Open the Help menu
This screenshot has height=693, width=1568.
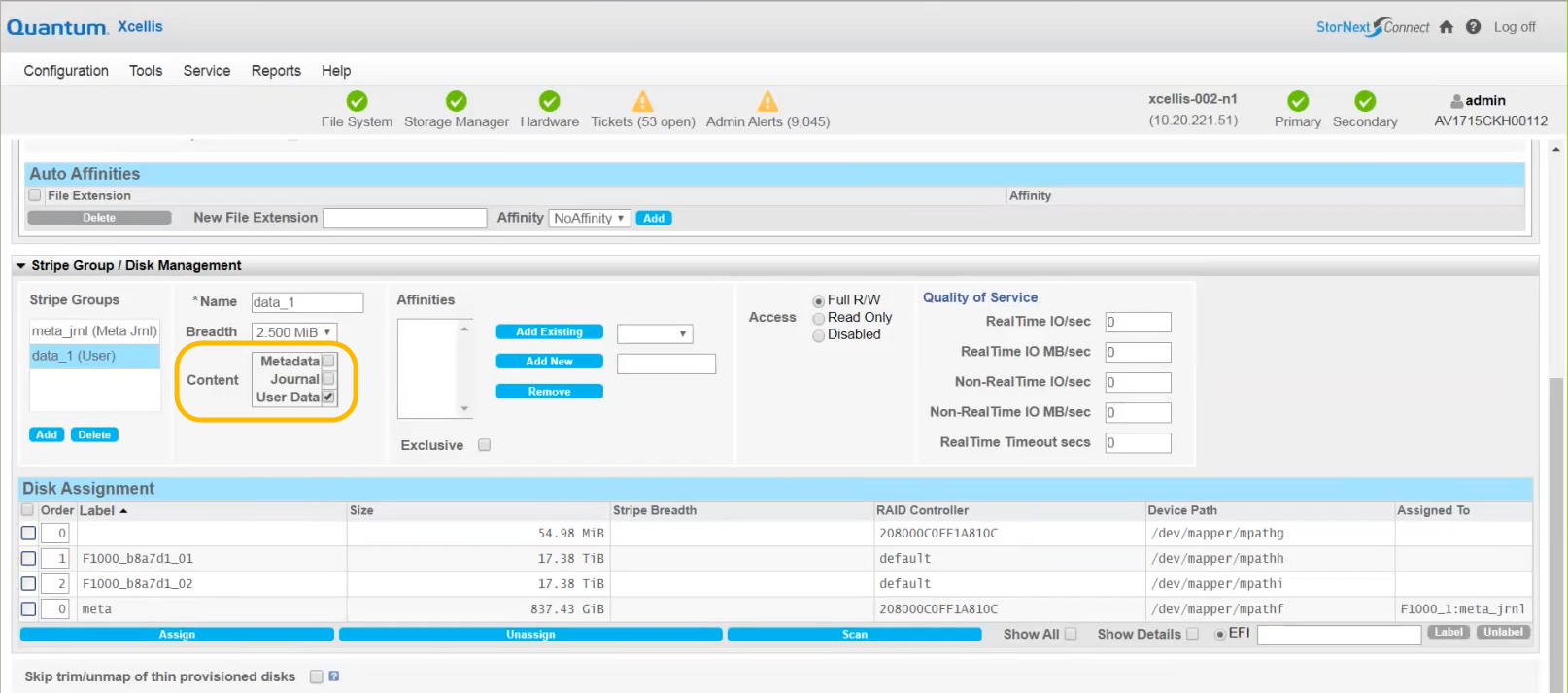336,71
